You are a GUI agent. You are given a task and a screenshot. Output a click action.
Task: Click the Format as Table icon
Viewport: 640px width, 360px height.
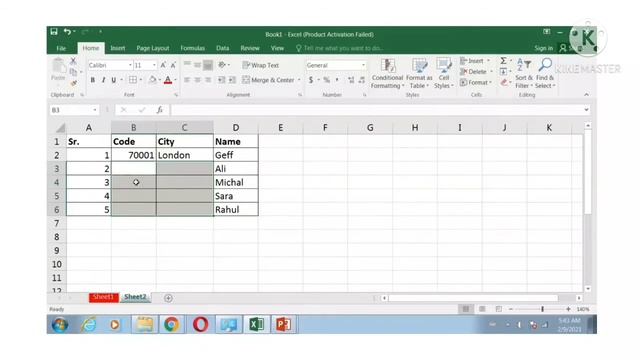click(420, 66)
